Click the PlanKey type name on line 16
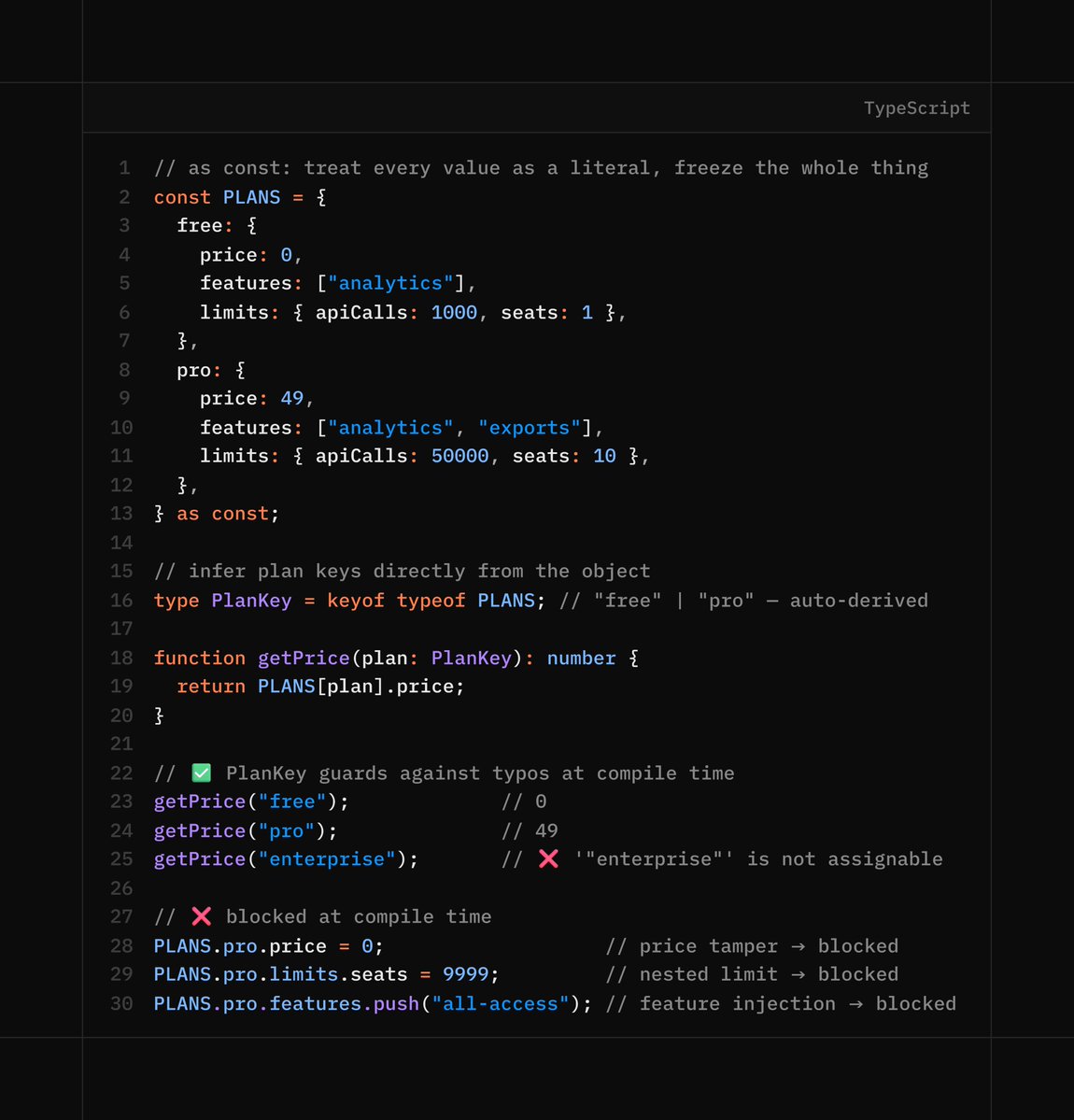Viewport: 1074px width, 1120px height. click(x=251, y=601)
